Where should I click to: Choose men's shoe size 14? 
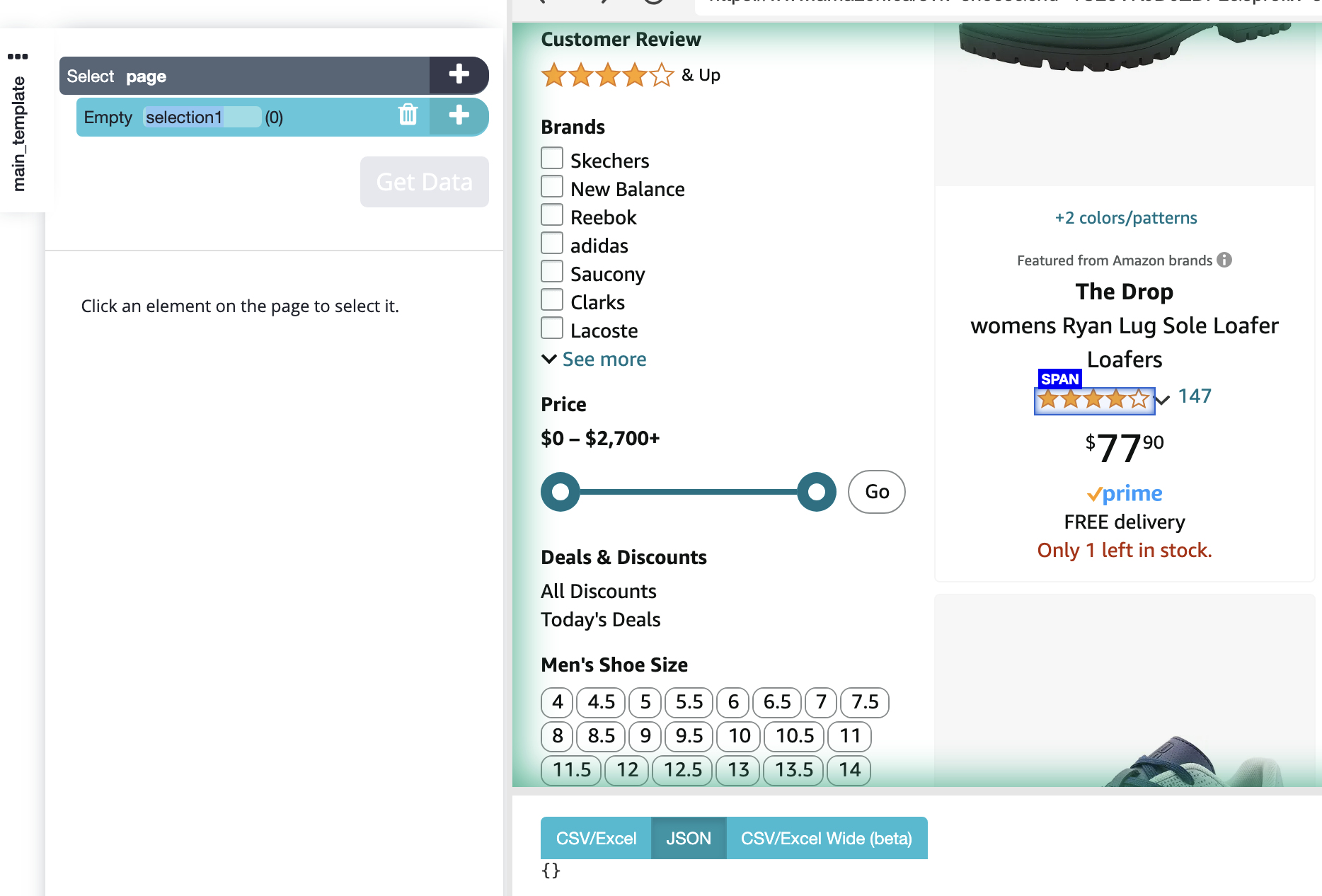[849, 770]
